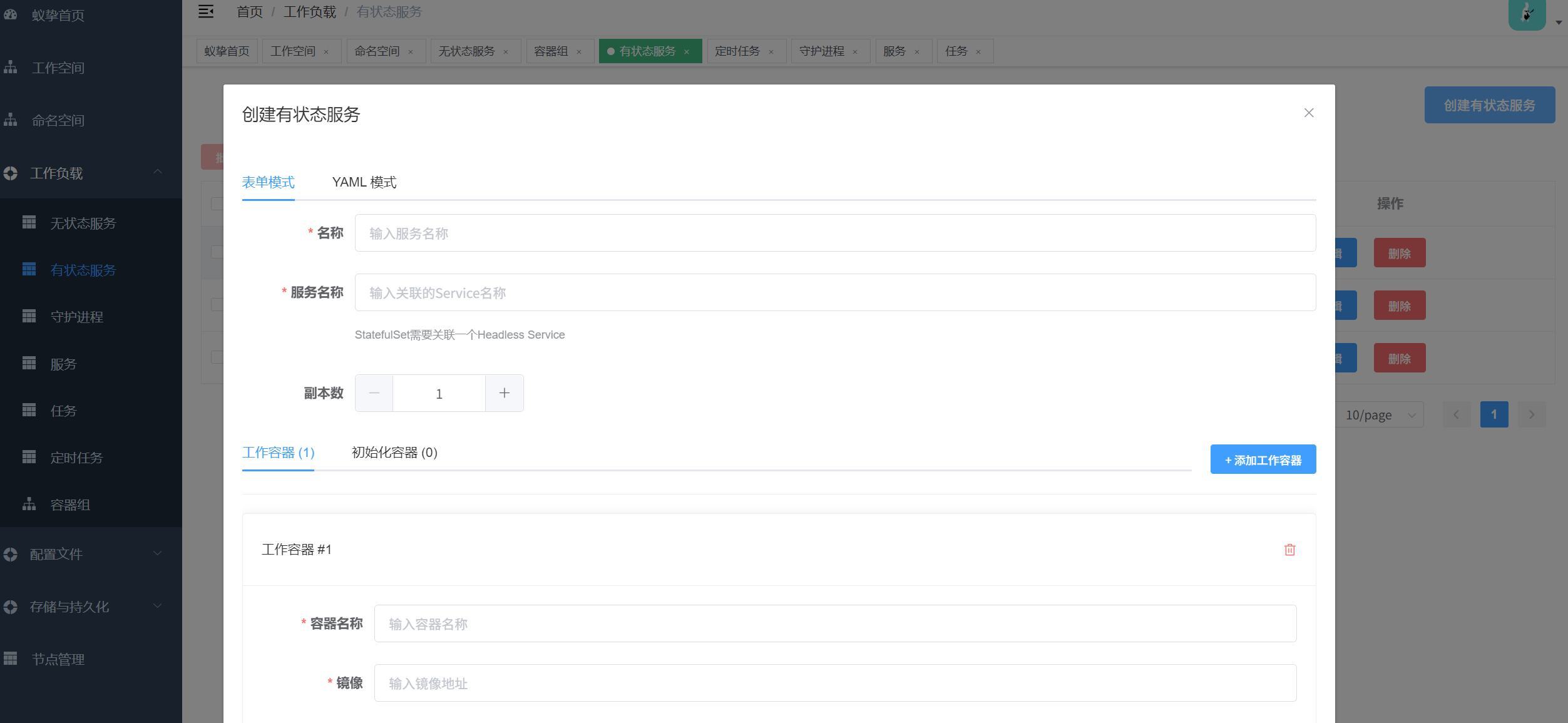The height and width of the screenshot is (723, 1568).
Task: Switch to 初始化容器 (0) tab
Action: pos(394,453)
